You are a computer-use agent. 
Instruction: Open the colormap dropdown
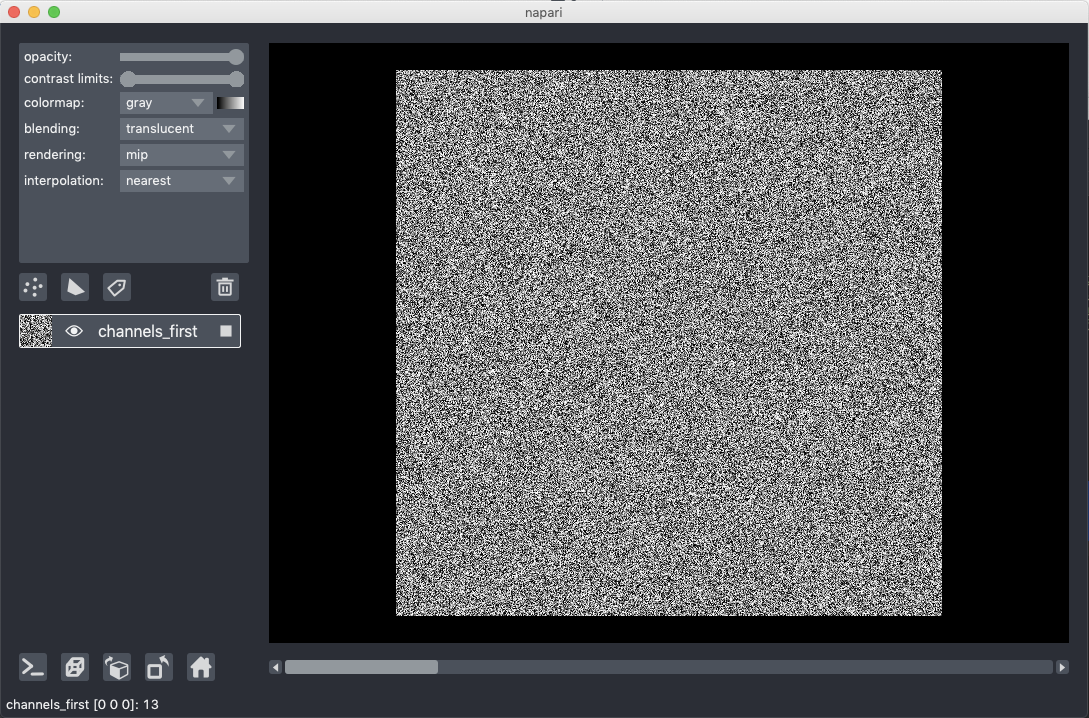pos(165,102)
